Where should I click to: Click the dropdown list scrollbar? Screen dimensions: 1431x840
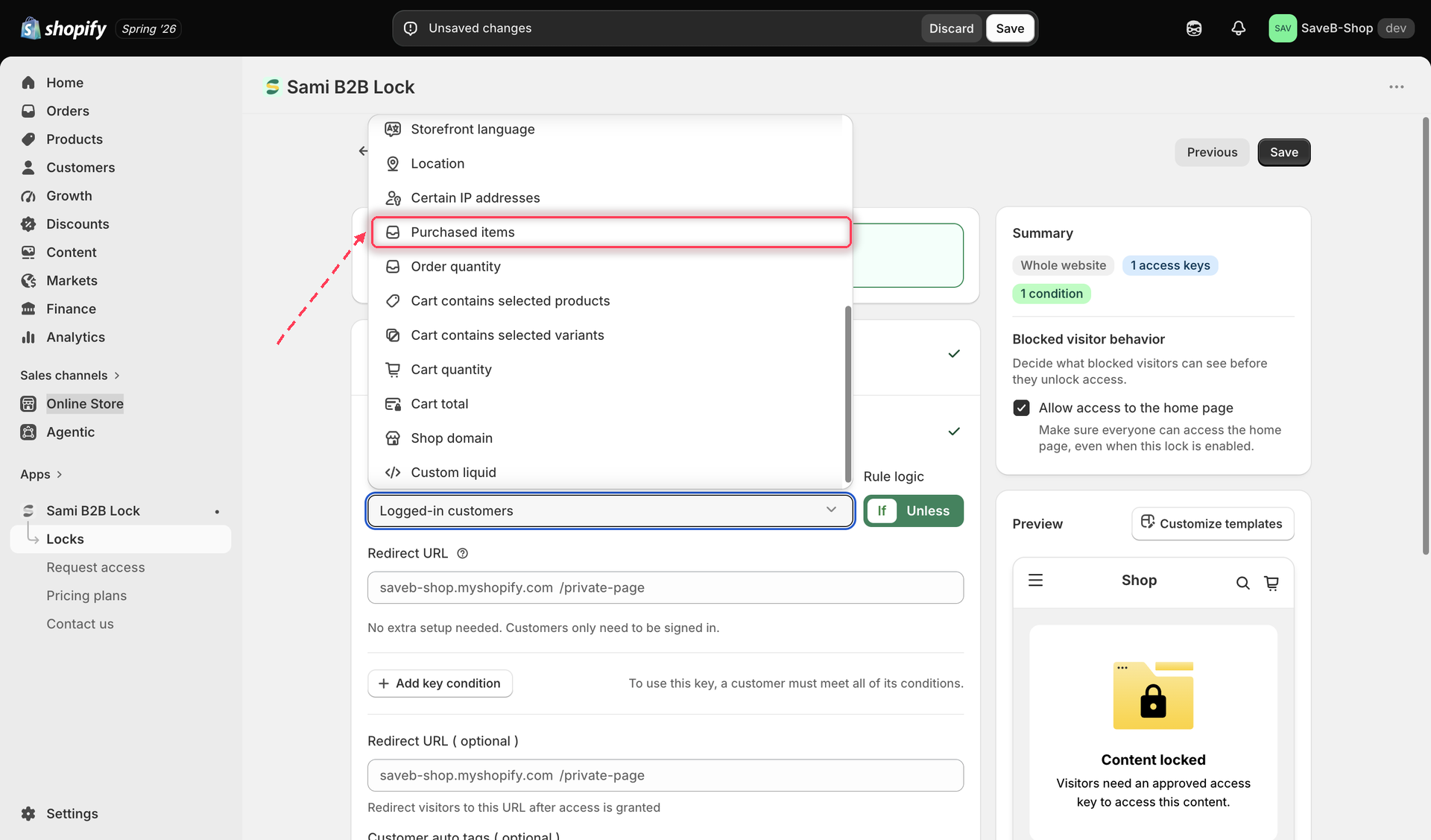(x=847, y=394)
